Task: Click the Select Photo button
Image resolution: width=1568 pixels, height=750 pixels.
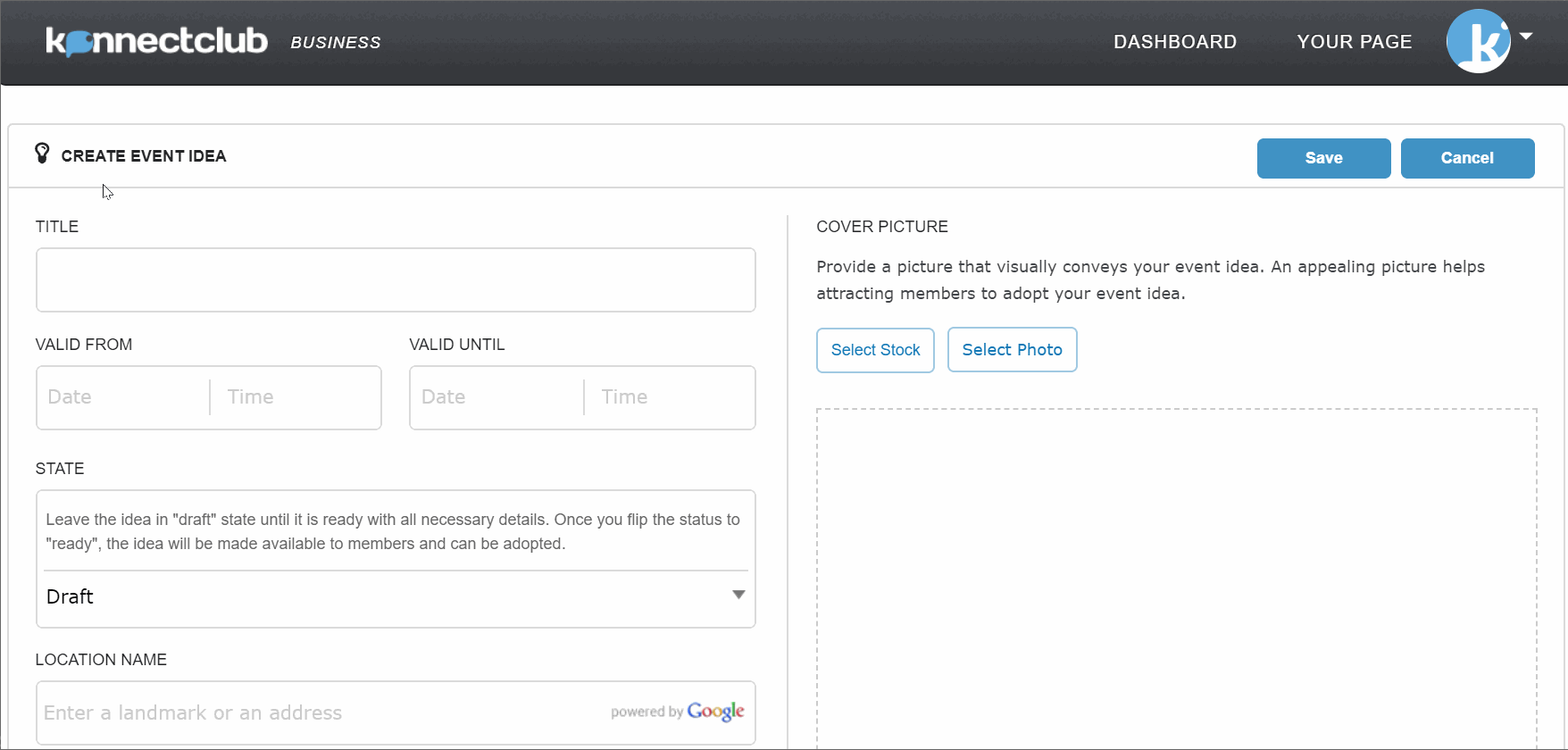Action: [1012, 350]
